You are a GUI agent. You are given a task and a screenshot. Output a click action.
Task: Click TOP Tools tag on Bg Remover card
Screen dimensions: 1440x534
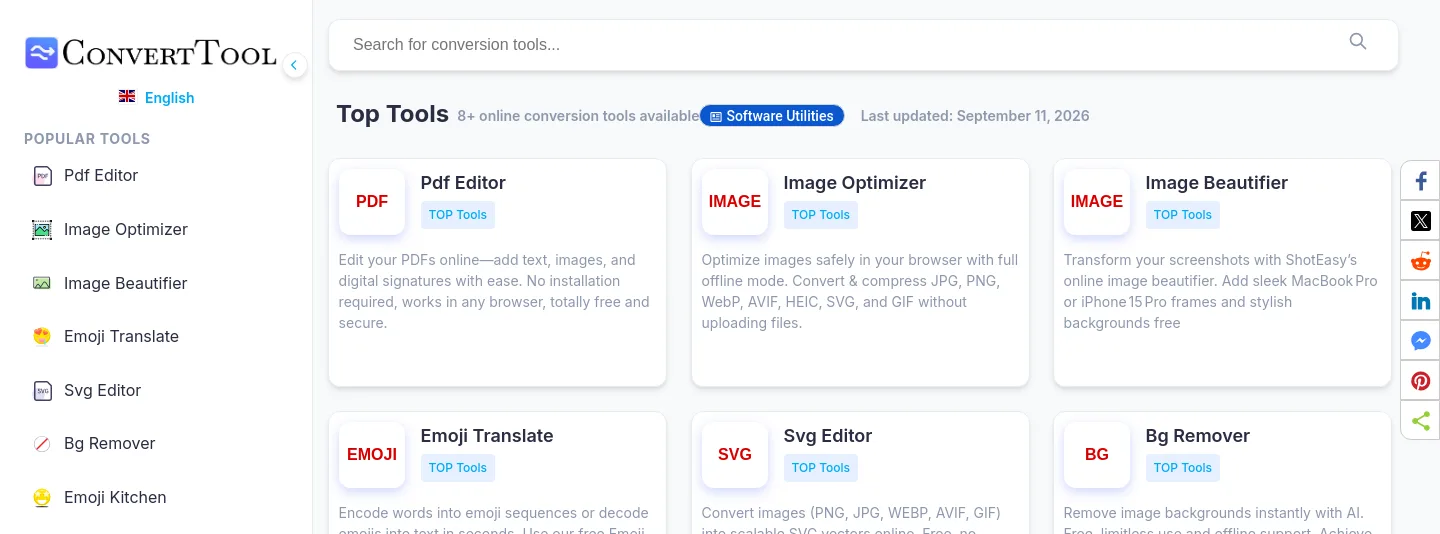coord(1183,468)
